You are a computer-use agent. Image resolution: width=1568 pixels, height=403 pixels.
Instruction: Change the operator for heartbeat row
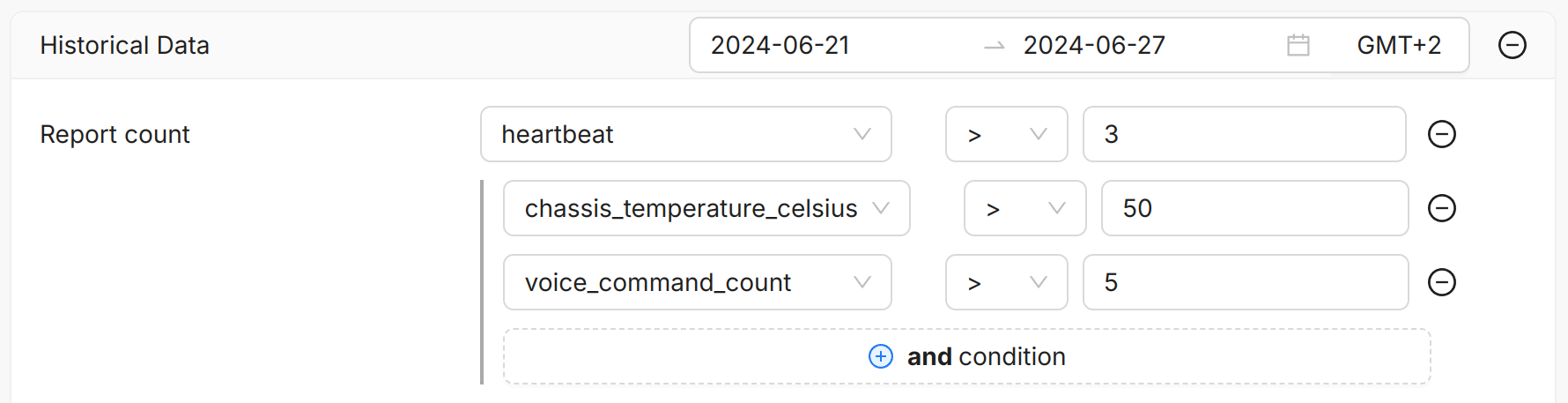[1006, 134]
